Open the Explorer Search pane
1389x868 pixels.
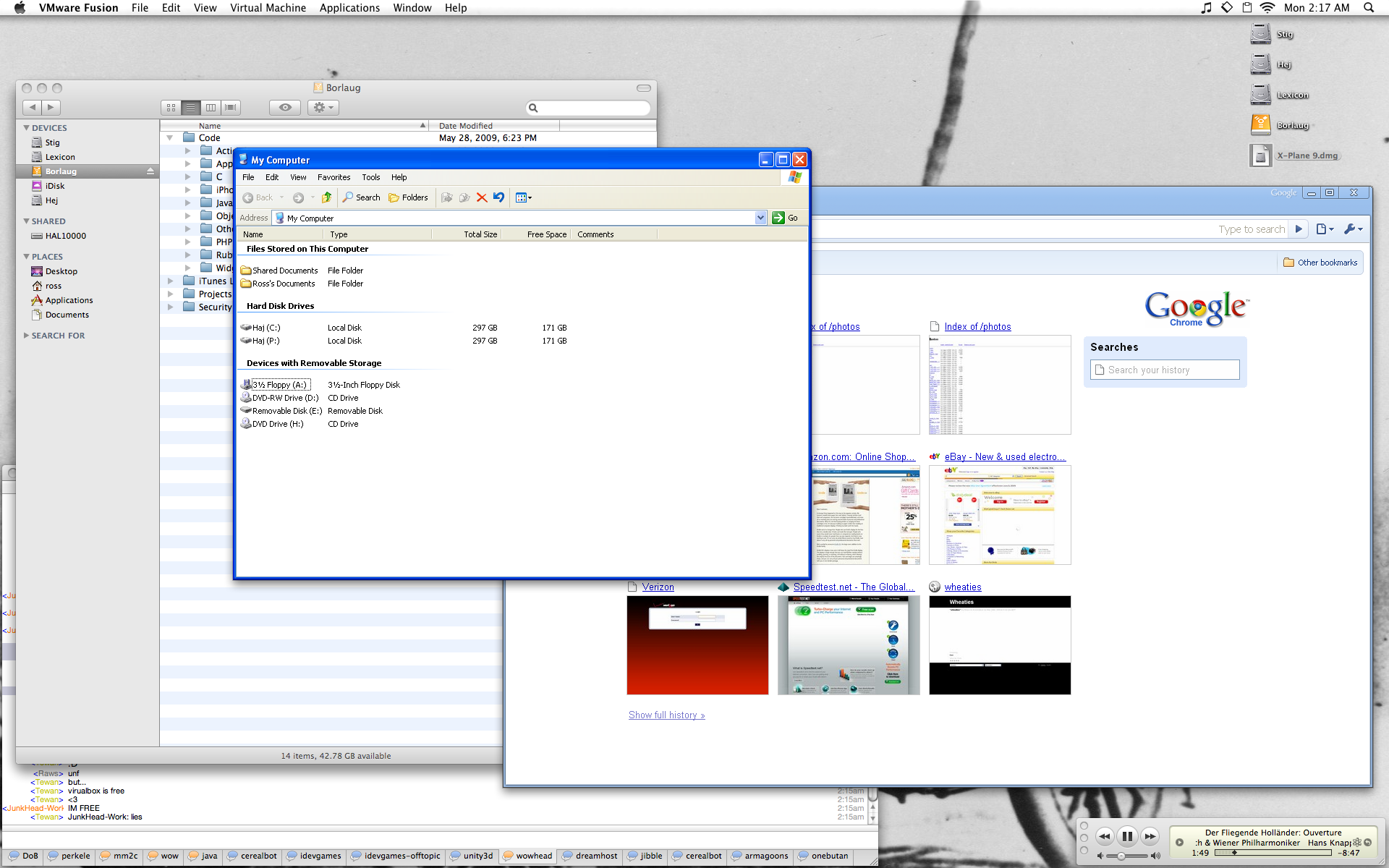click(362, 197)
